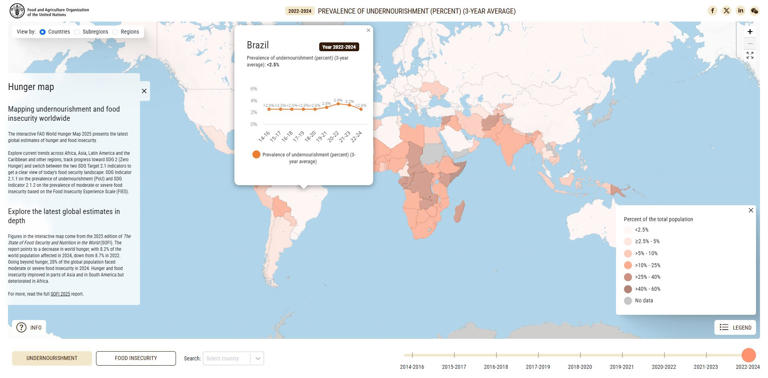Click the ≥2.5% - 5% legend swatch

click(x=628, y=241)
